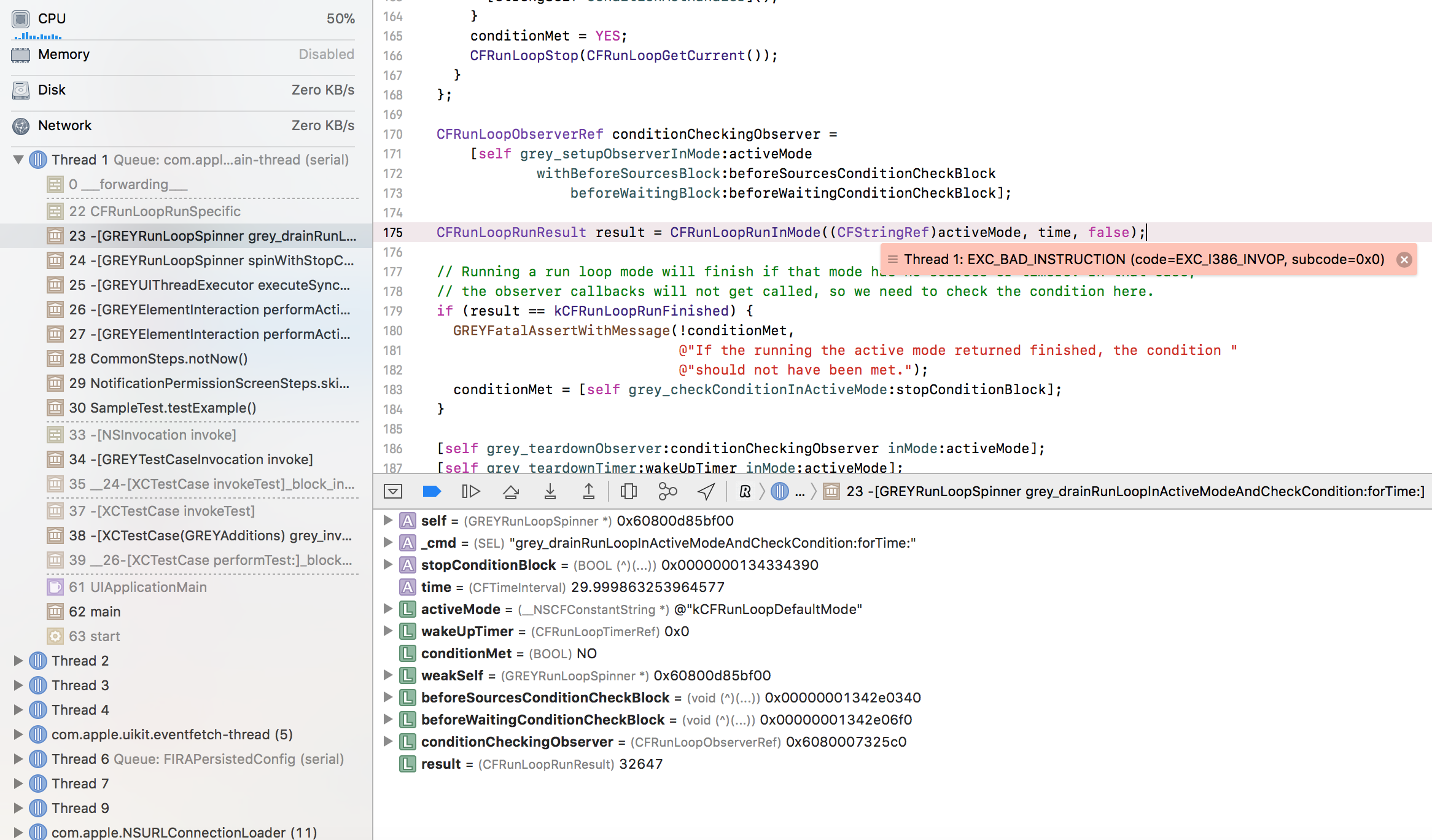Open the Network gauge
Viewport: 1432px width, 840px height.
click(x=184, y=126)
